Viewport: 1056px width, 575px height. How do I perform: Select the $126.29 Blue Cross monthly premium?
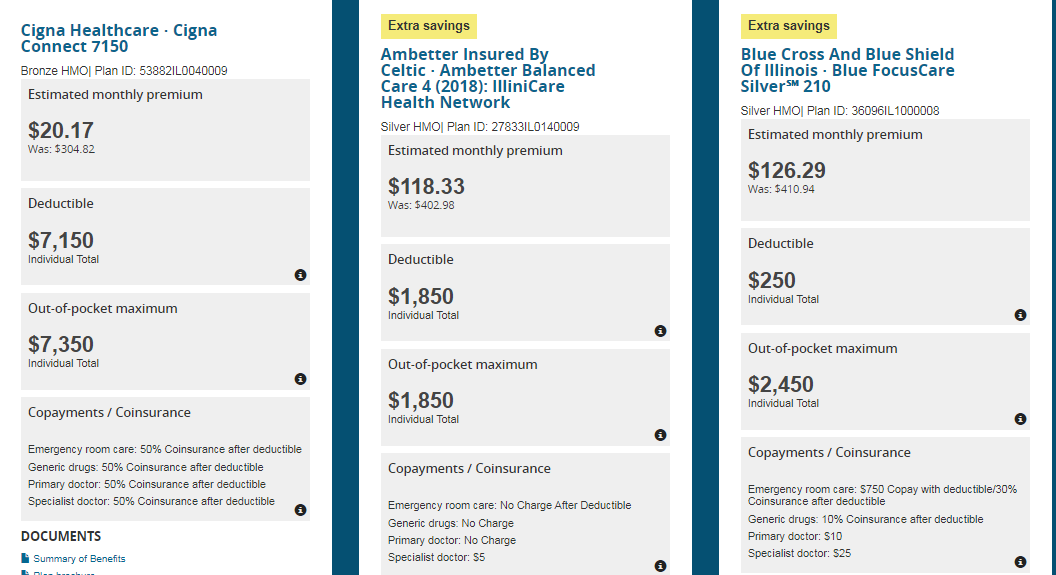(786, 170)
